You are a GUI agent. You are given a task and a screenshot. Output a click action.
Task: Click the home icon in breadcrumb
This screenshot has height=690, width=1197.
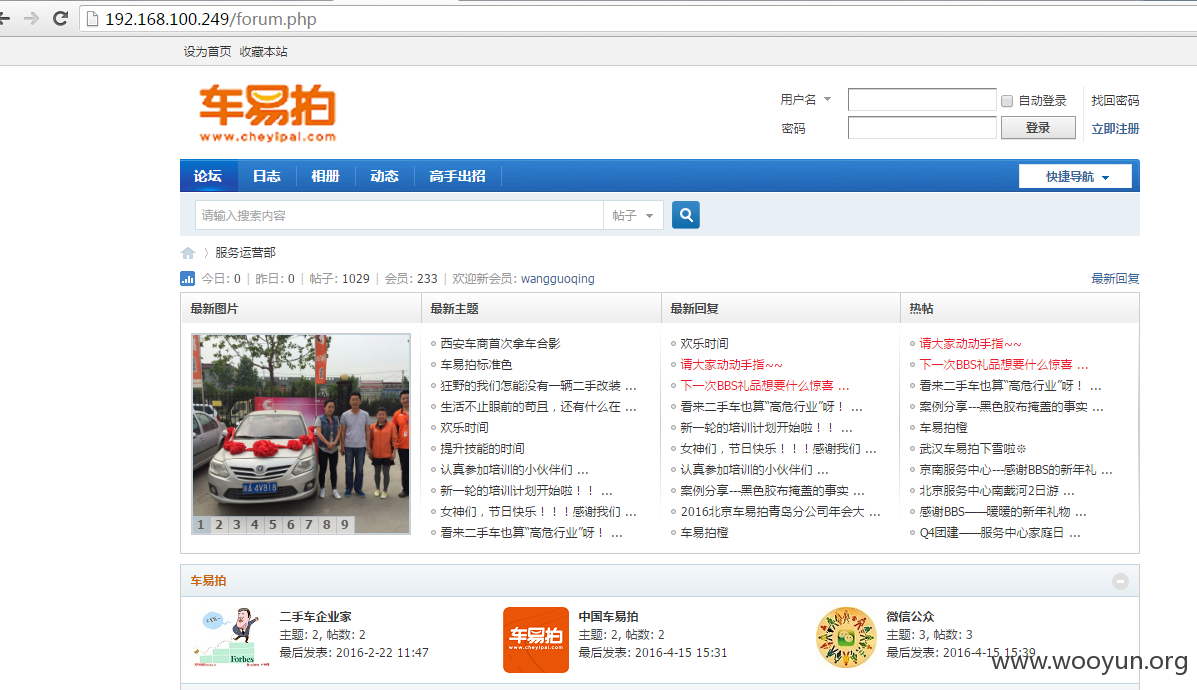click(x=188, y=253)
